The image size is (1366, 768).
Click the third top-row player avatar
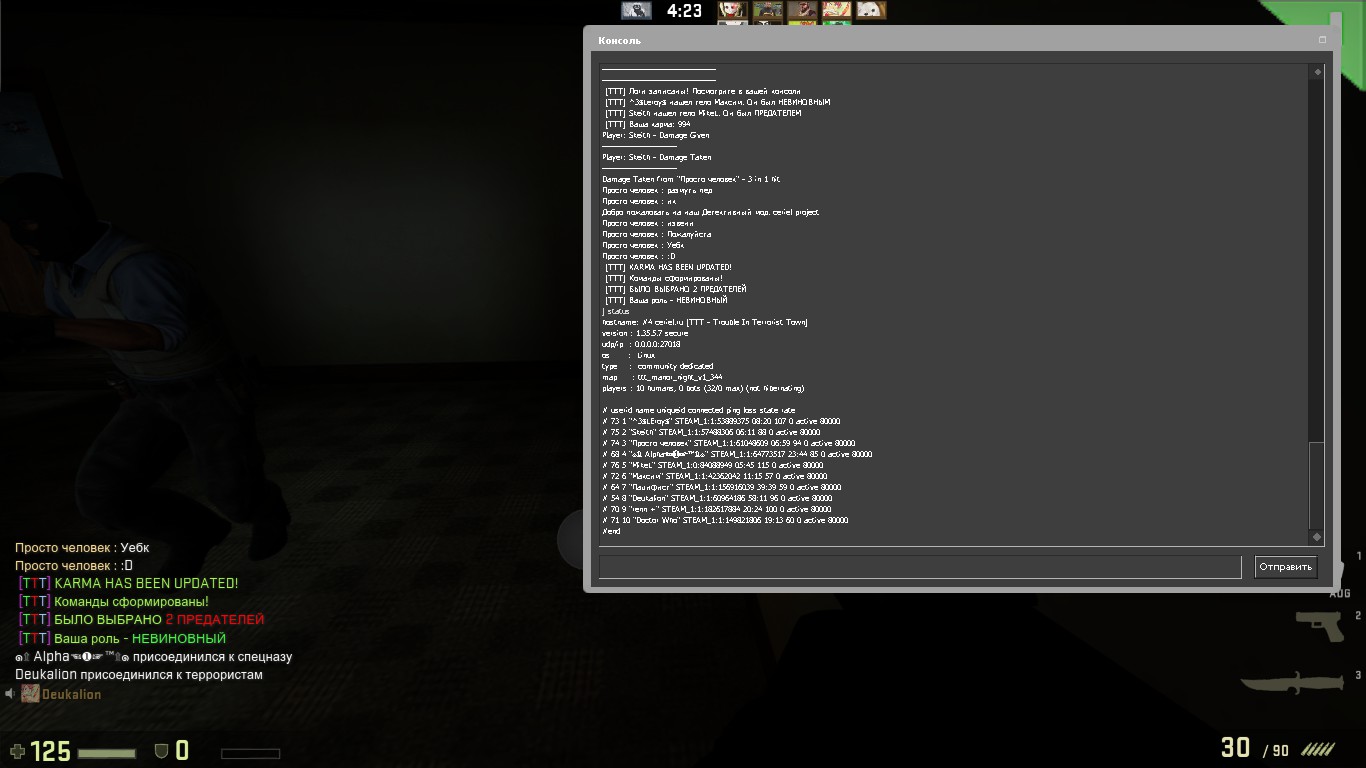[802, 11]
